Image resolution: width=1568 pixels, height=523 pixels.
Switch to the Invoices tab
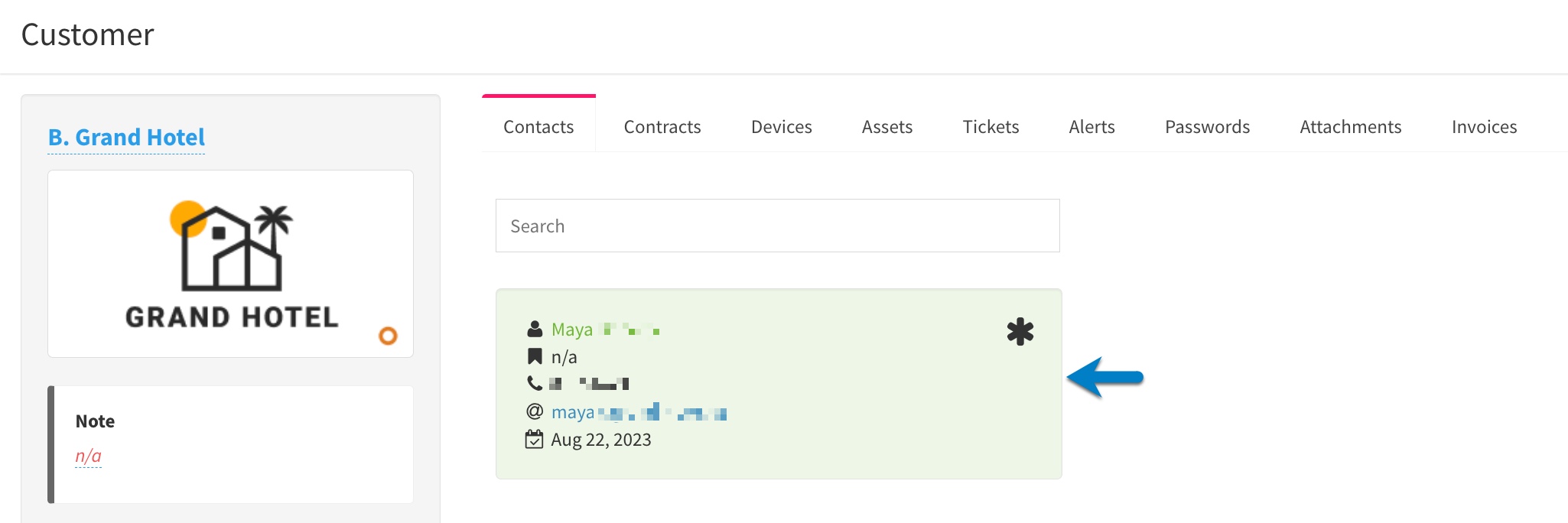click(1484, 127)
